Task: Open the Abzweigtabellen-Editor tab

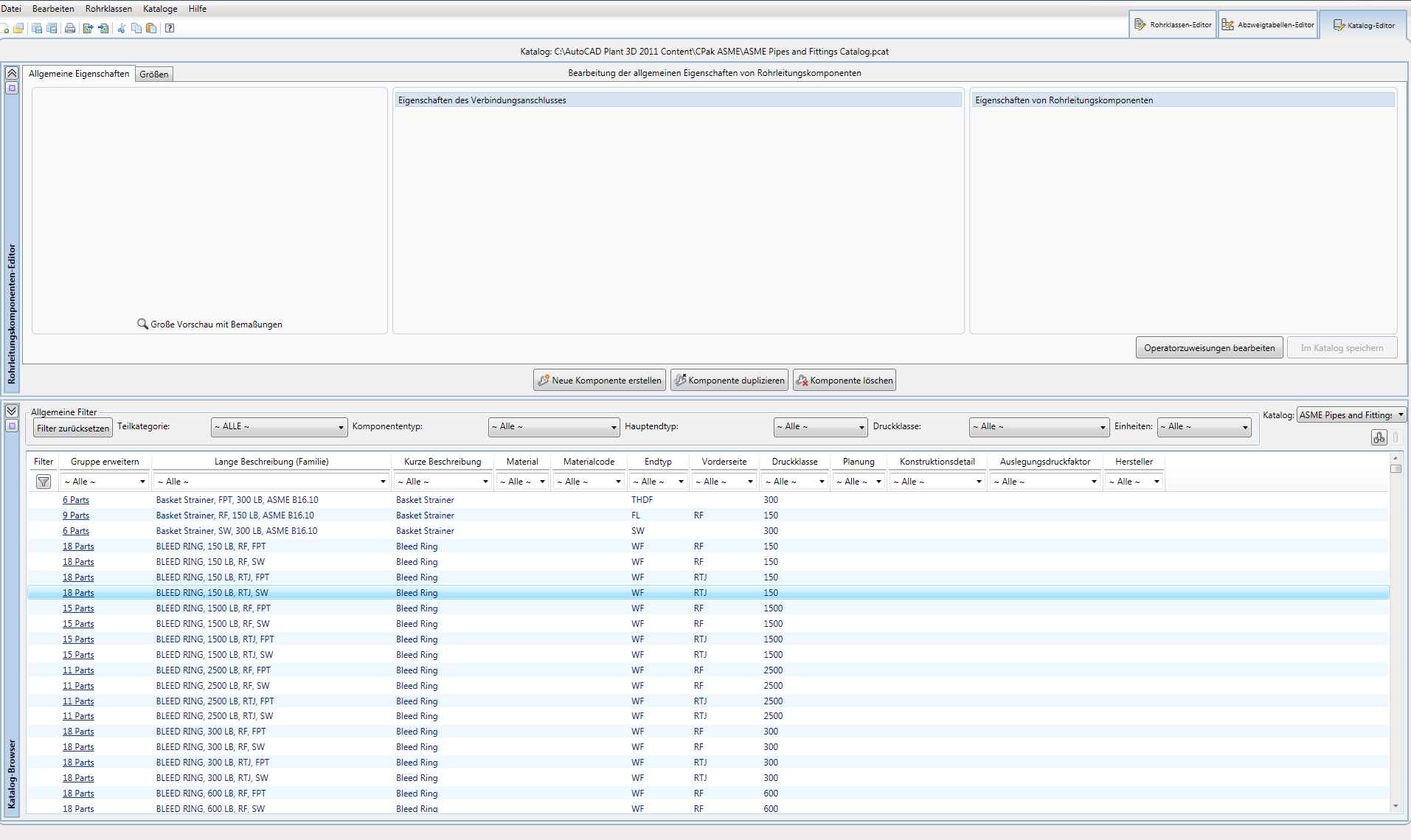Action: point(1269,24)
